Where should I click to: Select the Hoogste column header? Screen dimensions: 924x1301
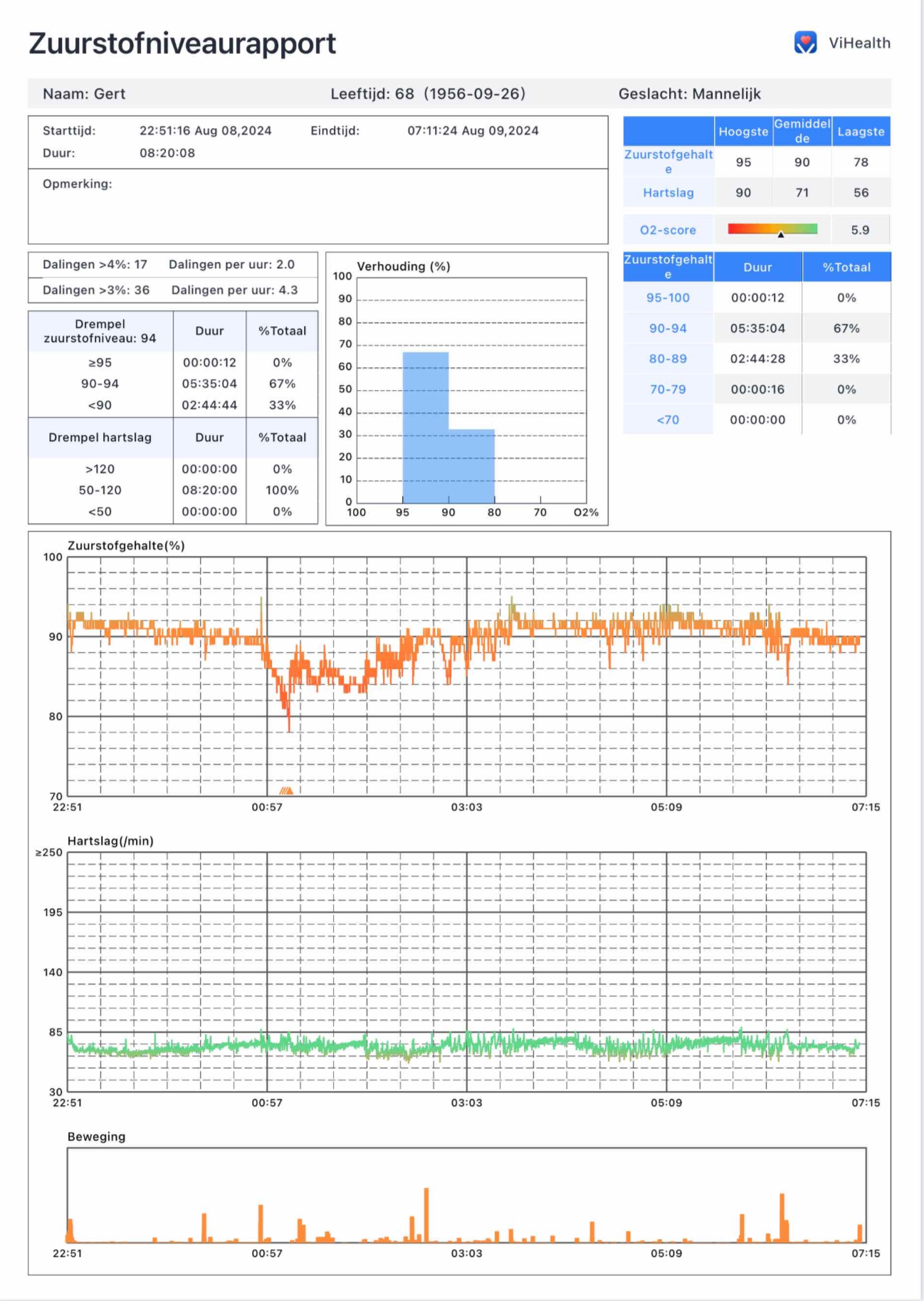pos(743,132)
